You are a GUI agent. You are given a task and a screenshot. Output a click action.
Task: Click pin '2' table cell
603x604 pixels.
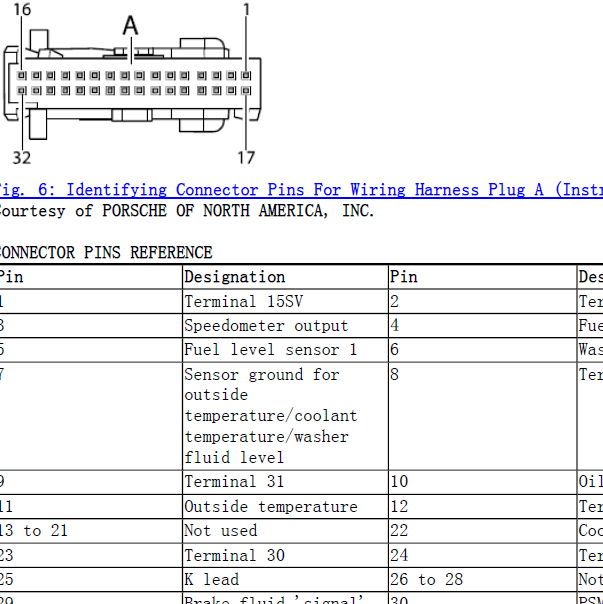483,301
